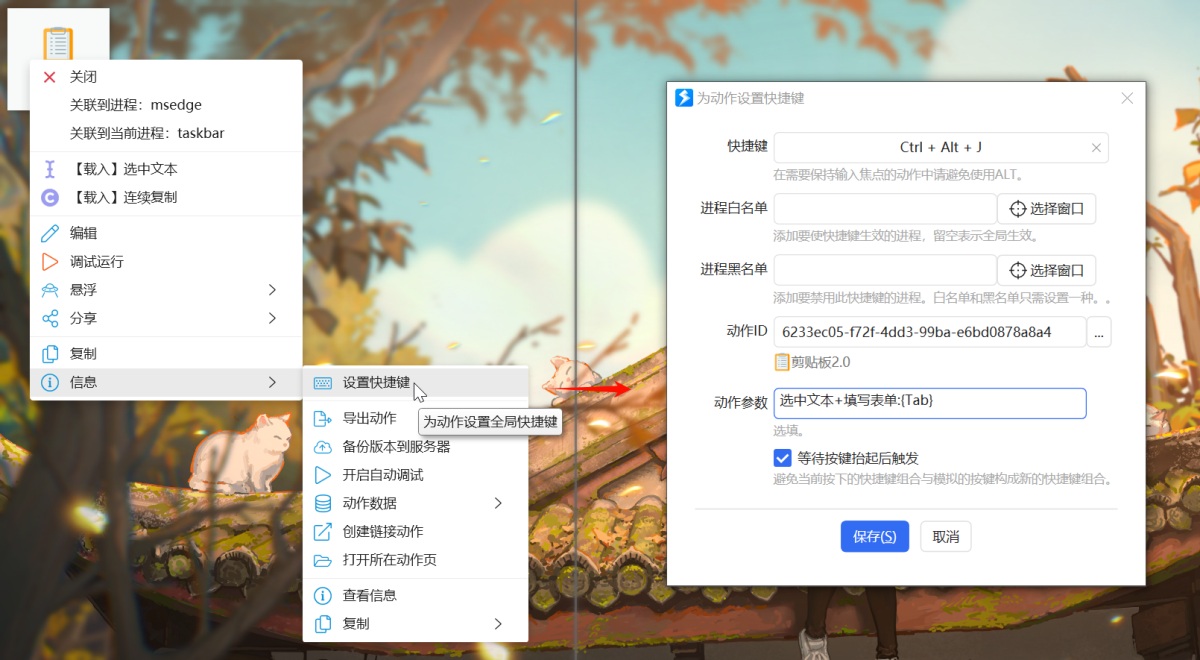1200x660 pixels.
Task: Click the info circle icon beside 信息
Action: [49, 382]
